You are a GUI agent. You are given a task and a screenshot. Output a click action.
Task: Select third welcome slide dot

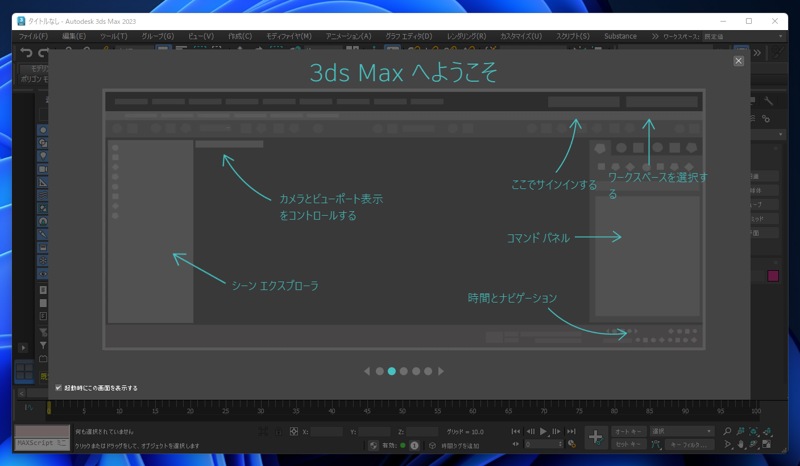[404, 371]
